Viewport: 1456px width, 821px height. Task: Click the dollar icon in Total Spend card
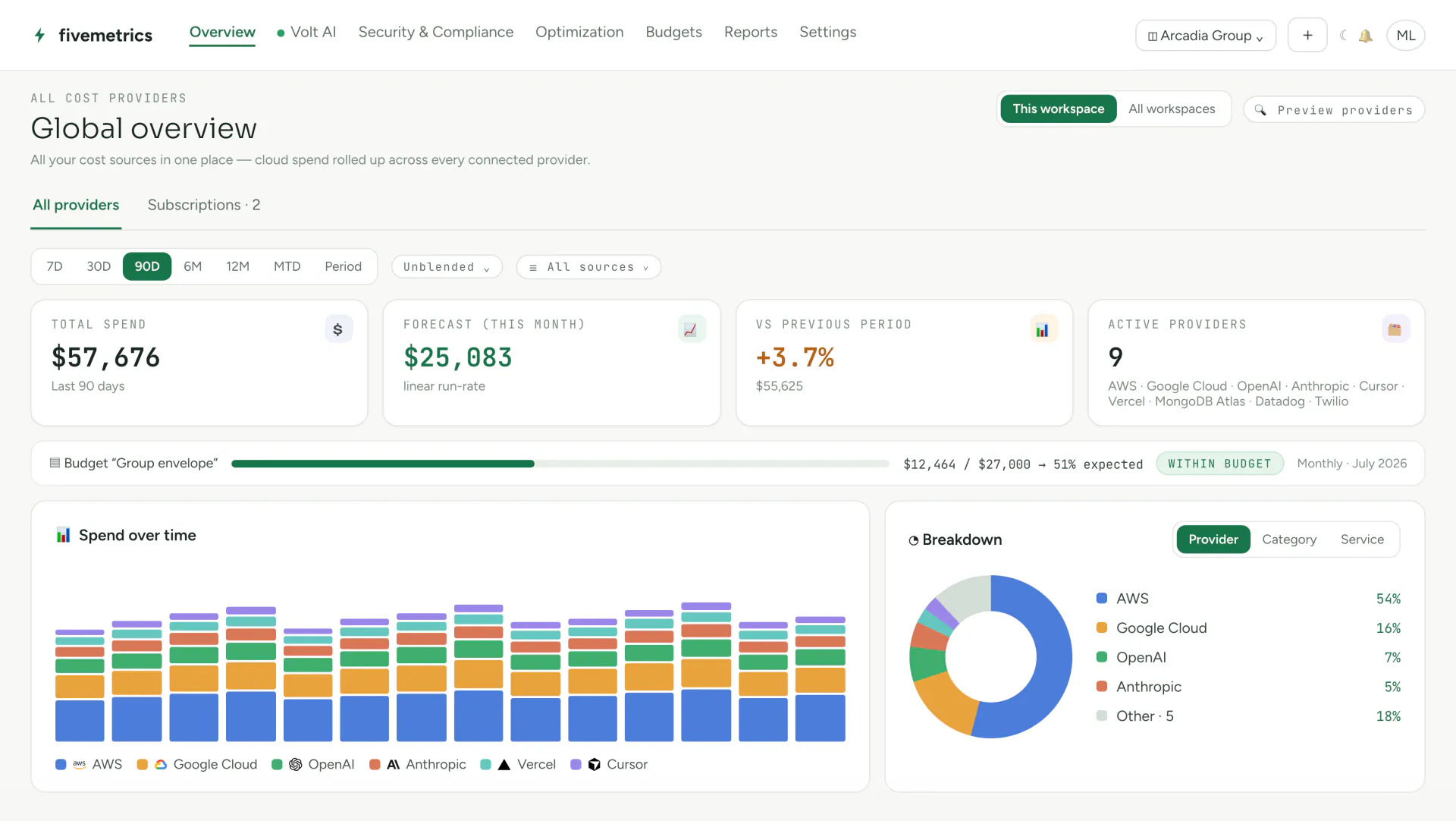[338, 329]
